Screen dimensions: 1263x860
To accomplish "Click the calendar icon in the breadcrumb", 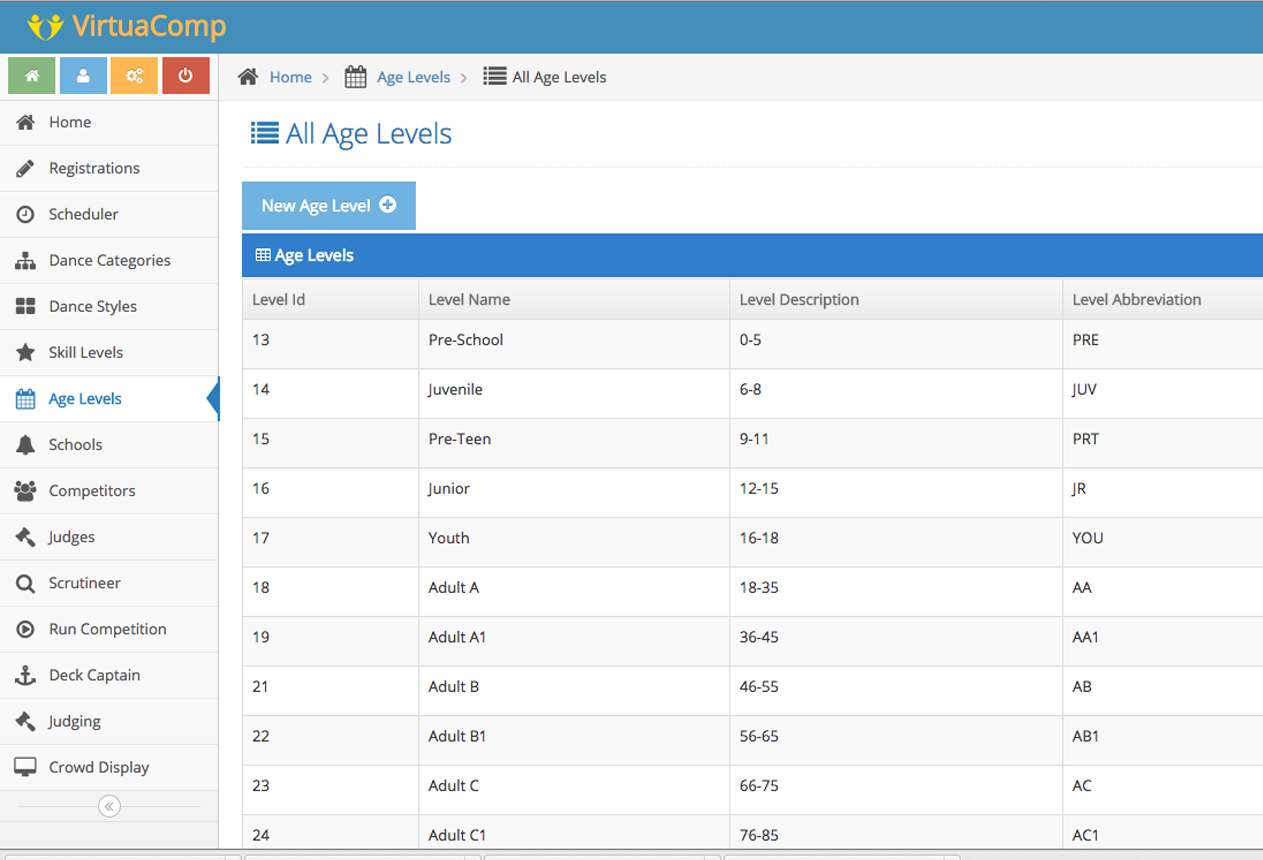I will [355, 77].
